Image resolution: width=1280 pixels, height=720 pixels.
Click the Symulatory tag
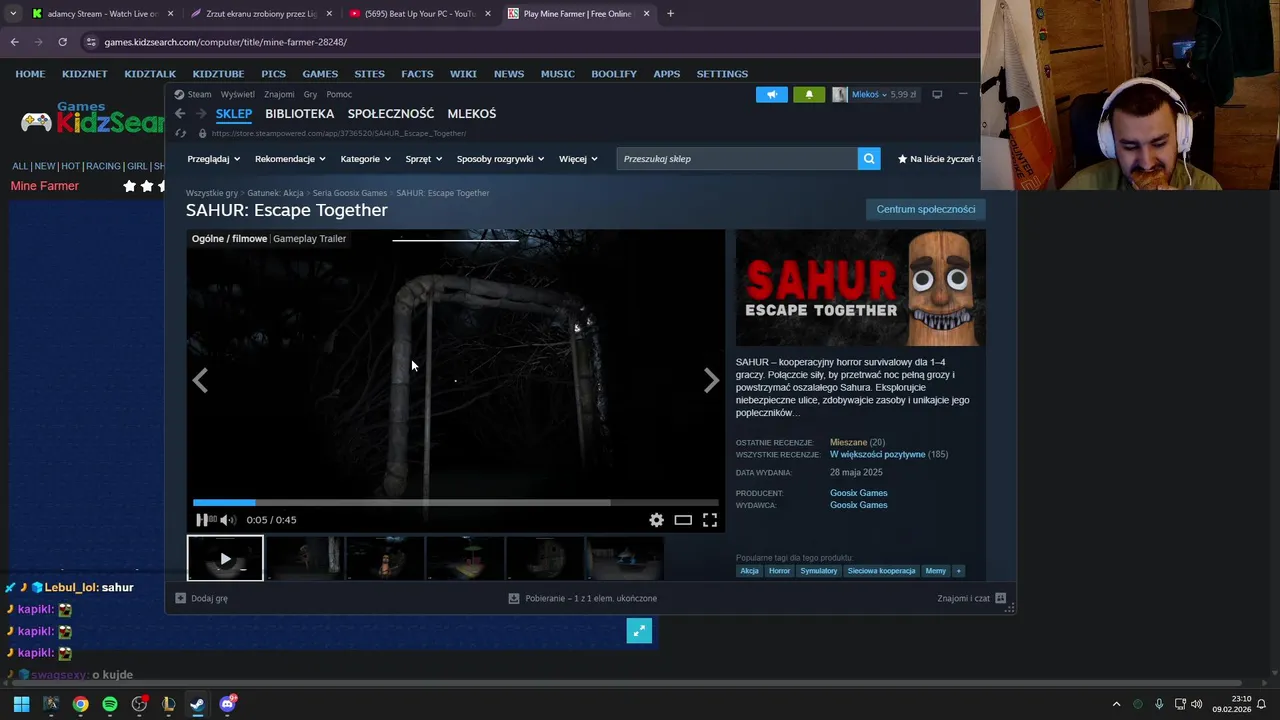coord(818,571)
